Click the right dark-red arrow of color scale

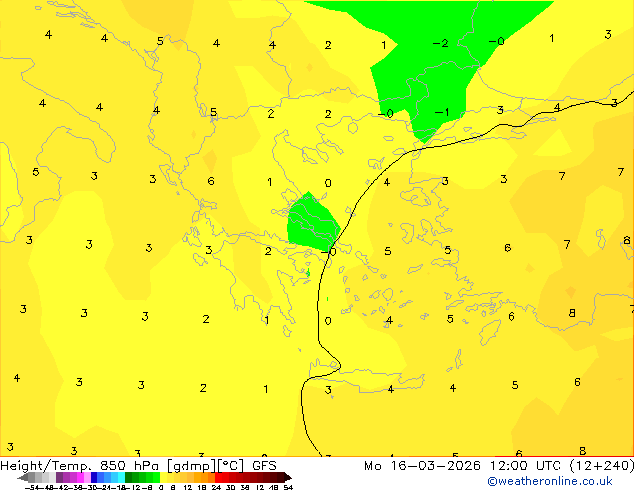tap(288, 478)
